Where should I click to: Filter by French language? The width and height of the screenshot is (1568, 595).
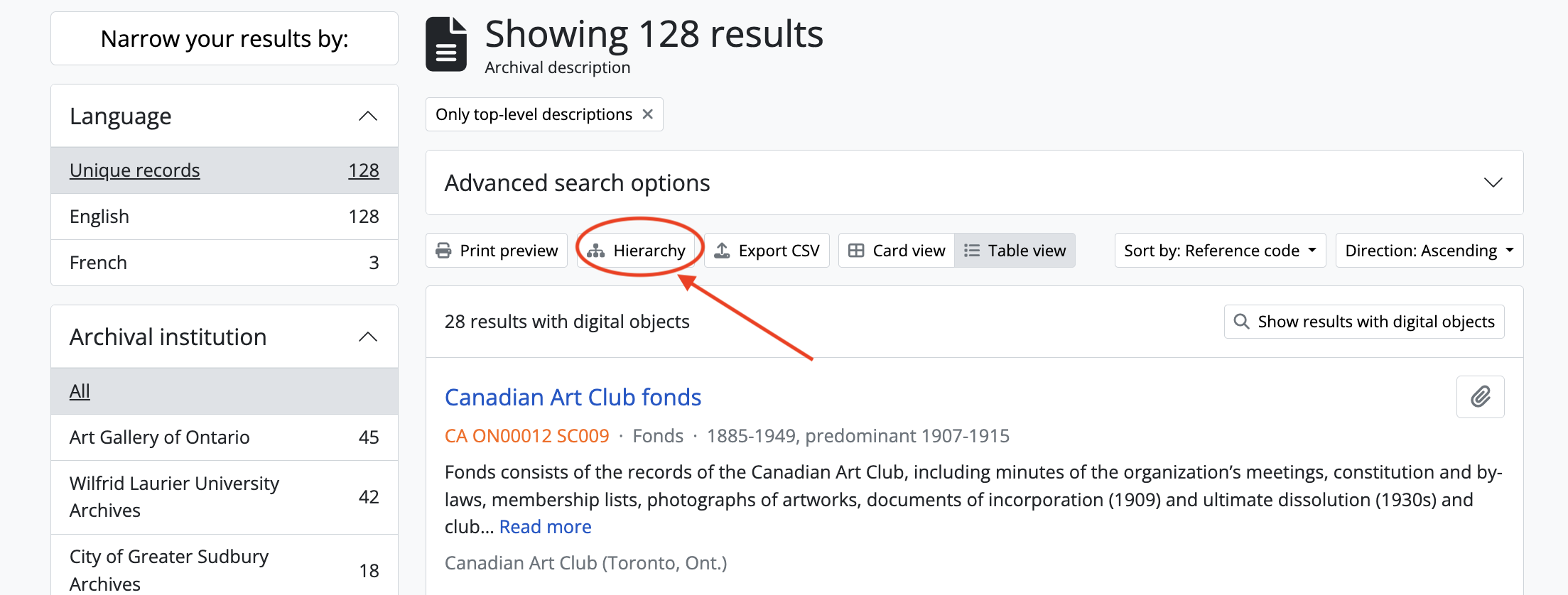click(98, 263)
